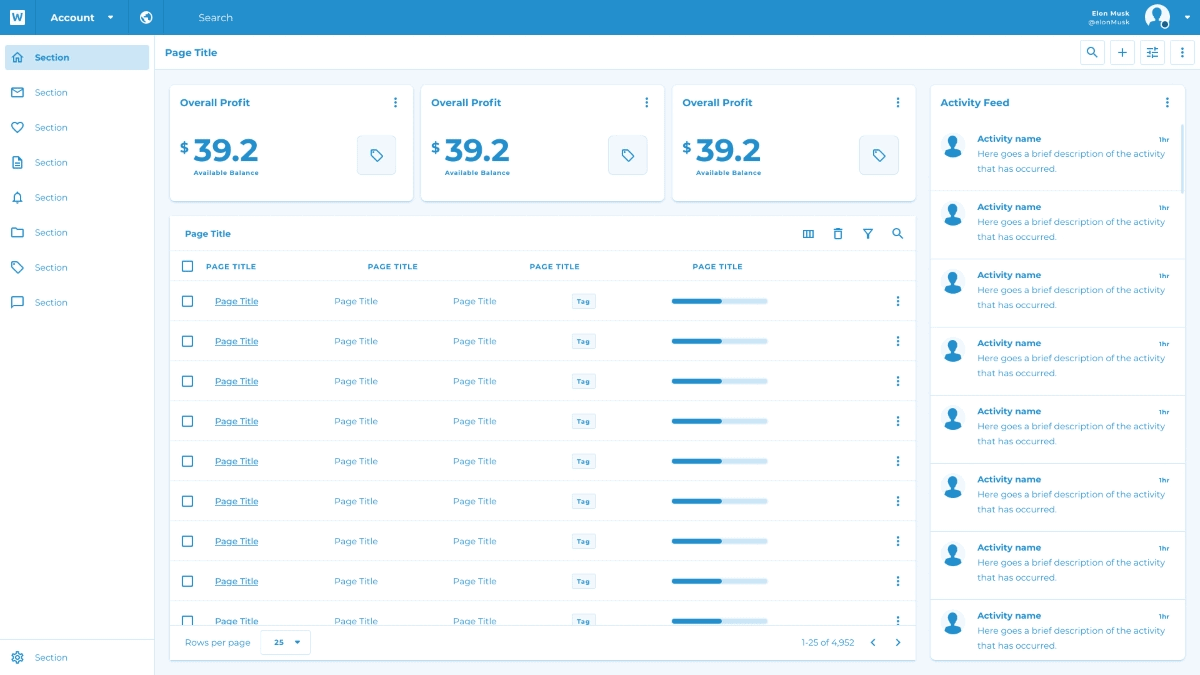Click the tag icon in first Overall Profit card

coord(377,155)
